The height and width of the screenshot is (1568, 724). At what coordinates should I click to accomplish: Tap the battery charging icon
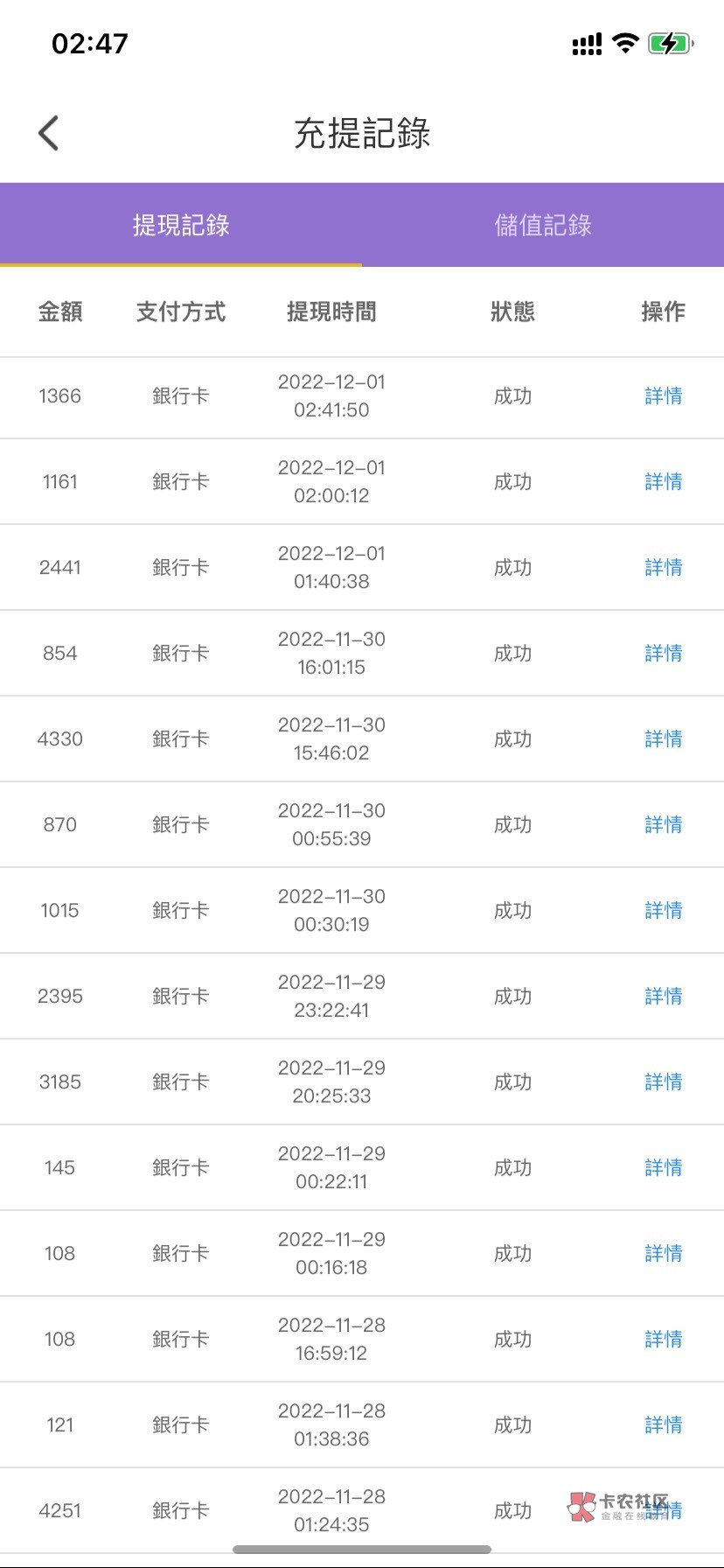click(x=670, y=43)
